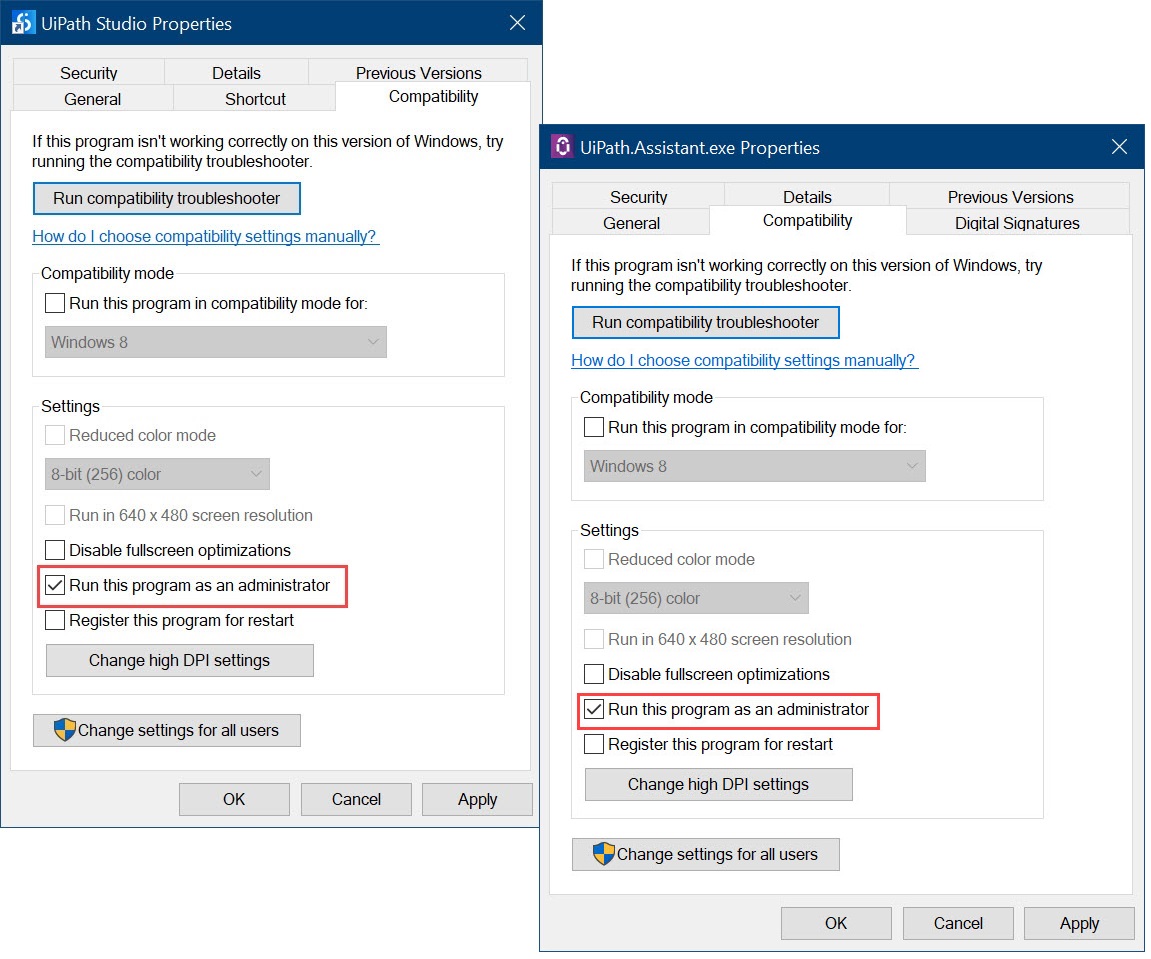This screenshot has height=959, width=1151.
Task: Open Windows 8 dropdown in Assistant Properties
Action: (755, 466)
